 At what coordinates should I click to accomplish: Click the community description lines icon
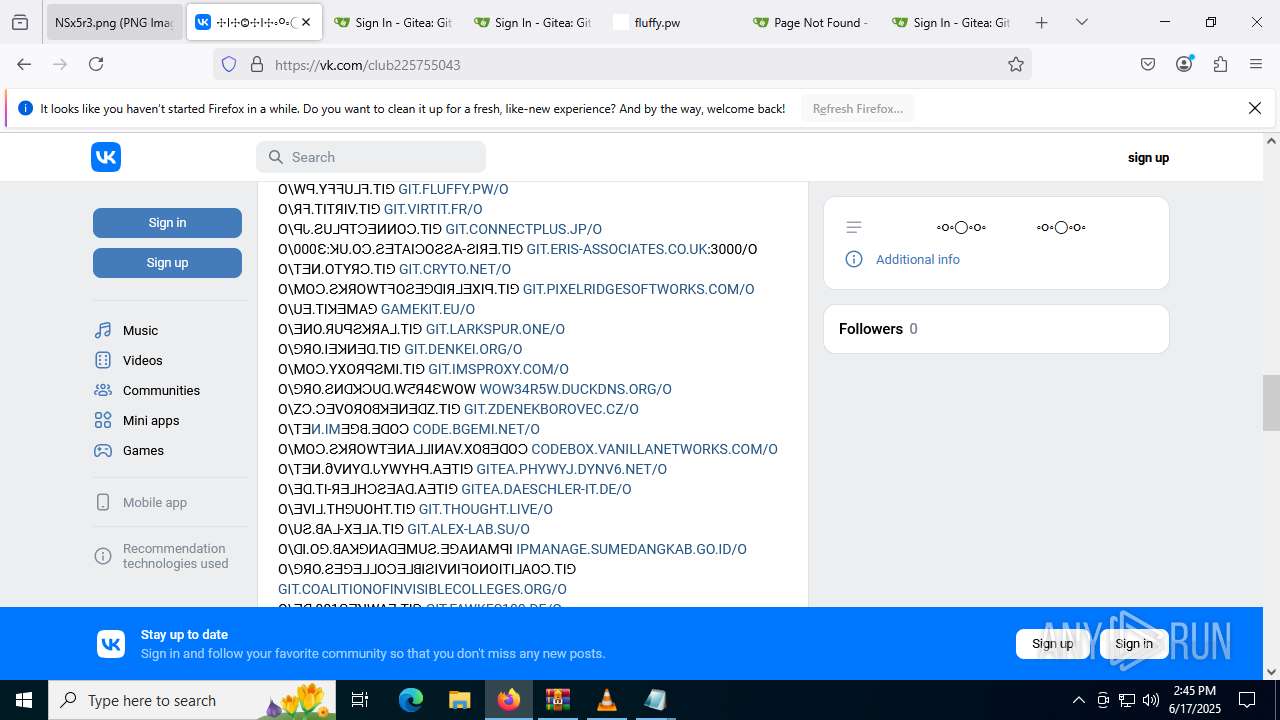[x=854, y=227]
